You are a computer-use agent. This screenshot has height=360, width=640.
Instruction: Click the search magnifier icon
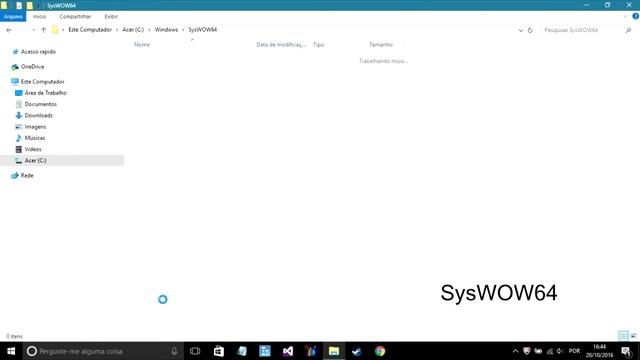click(628, 30)
